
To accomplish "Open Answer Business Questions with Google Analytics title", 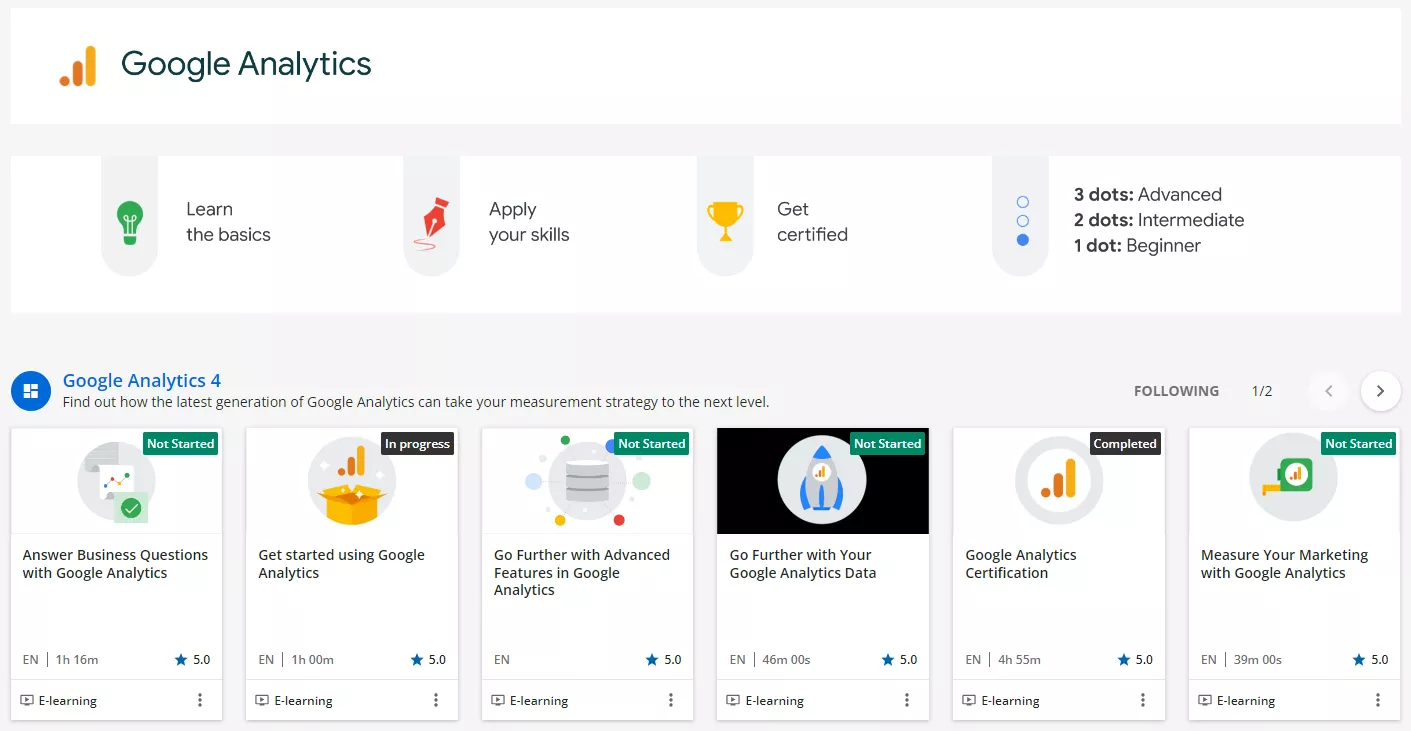I will pyautogui.click(x=115, y=564).
